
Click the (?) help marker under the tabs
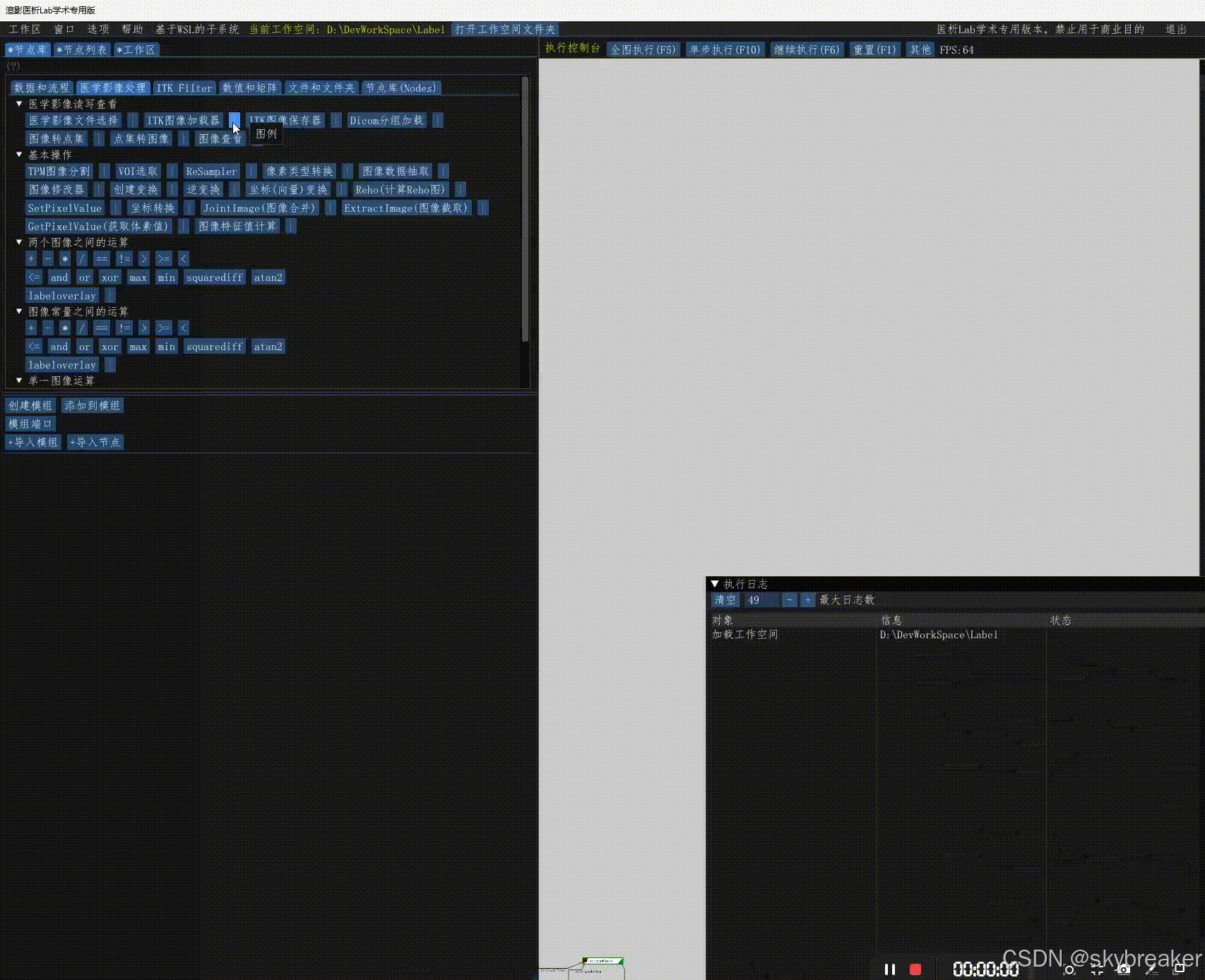click(13, 66)
